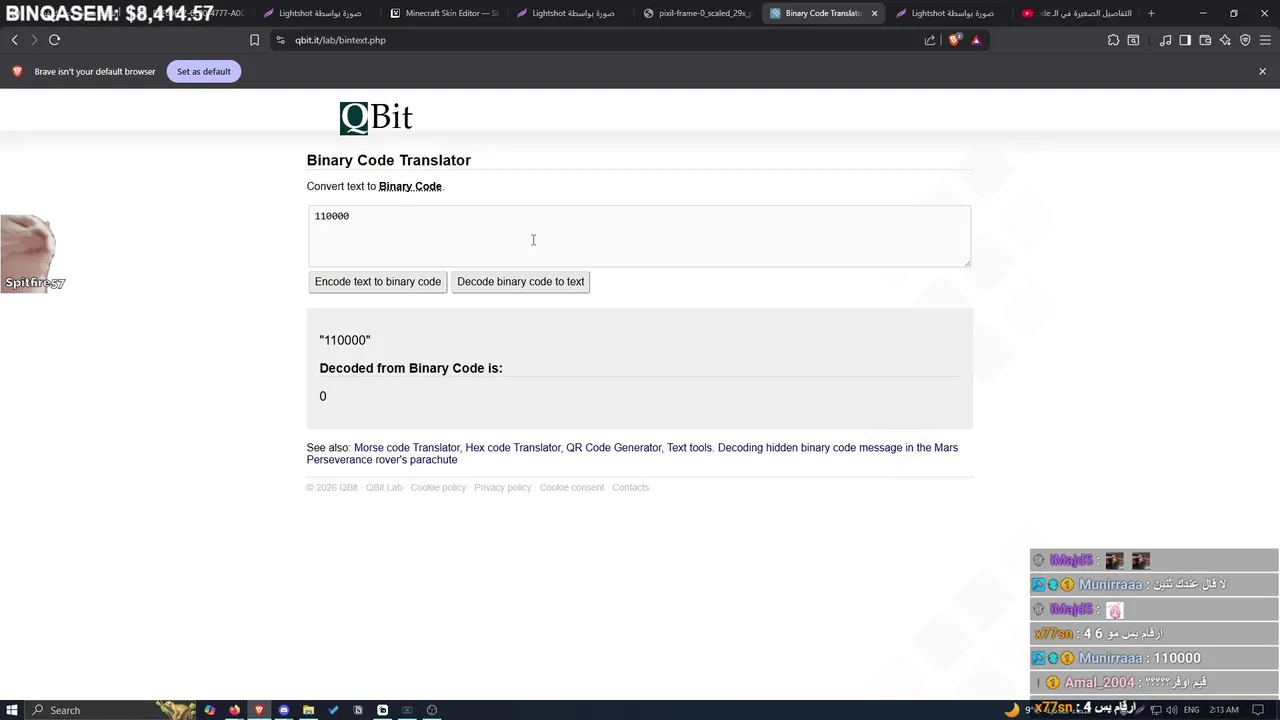Open Microsoft Copilot taskbar icon

pyautogui.click(x=210, y=710)
